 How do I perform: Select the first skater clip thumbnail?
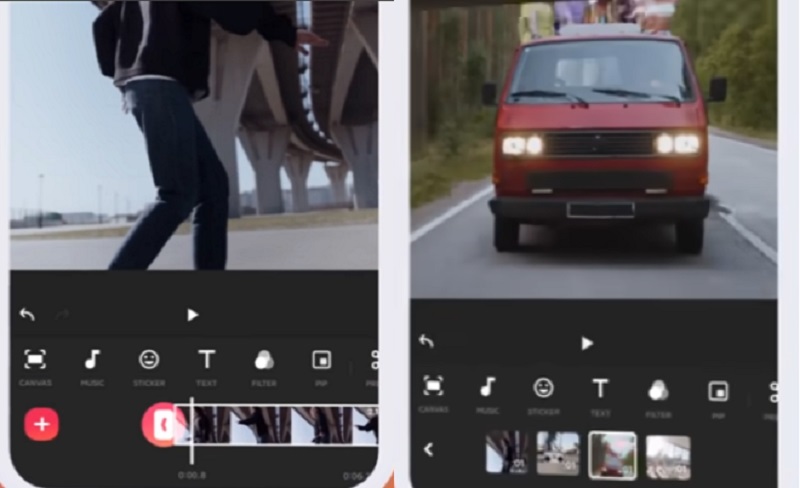pos(506,452)
